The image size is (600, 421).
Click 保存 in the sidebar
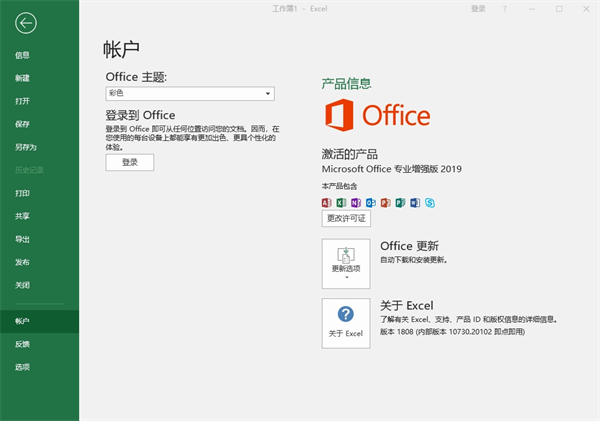pyautogui.click(x=22, y=124)
